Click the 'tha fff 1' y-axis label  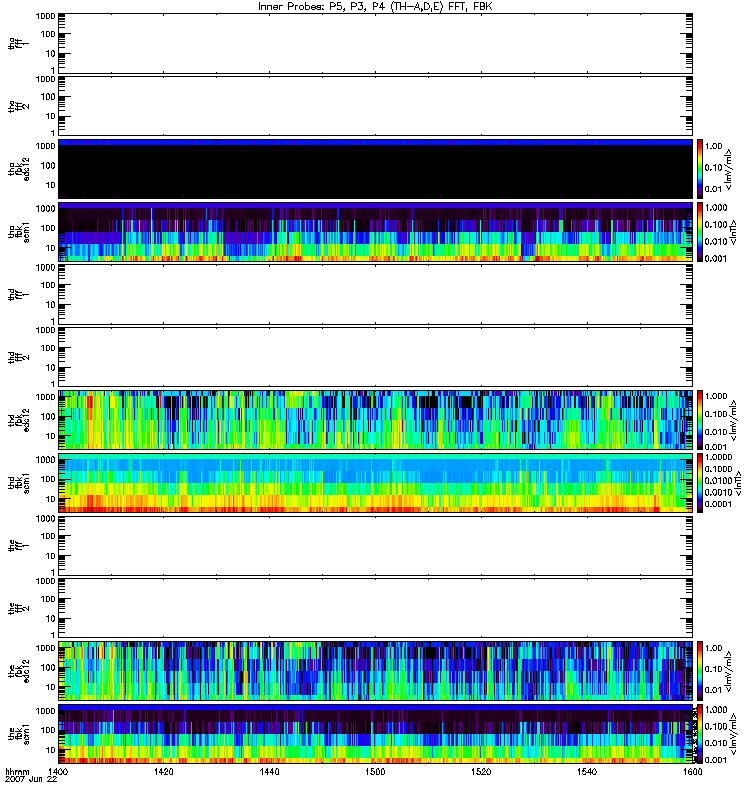tap(19, 44)
